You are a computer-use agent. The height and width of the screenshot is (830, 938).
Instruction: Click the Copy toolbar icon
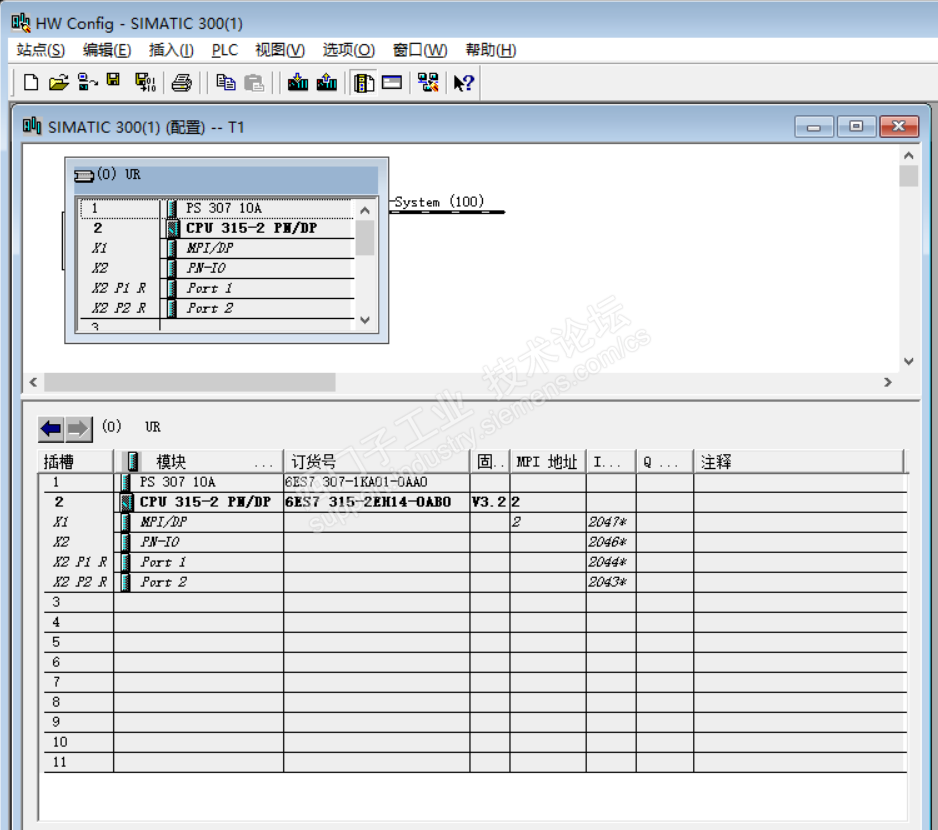(226, 82)
